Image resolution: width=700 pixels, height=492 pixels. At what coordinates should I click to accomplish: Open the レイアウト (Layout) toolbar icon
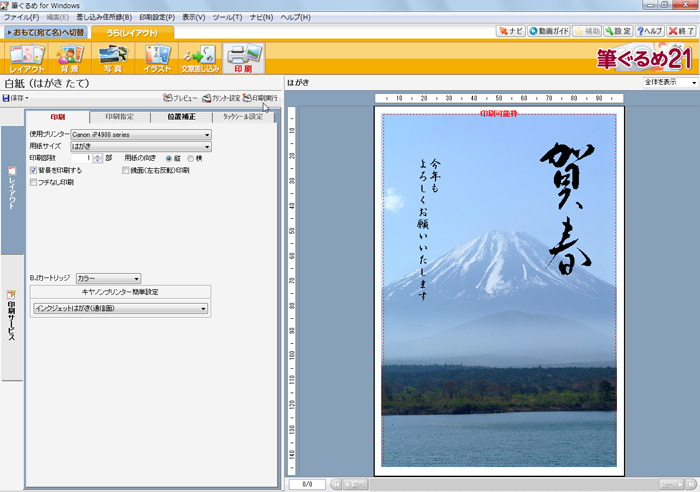[x=27, y=59]
